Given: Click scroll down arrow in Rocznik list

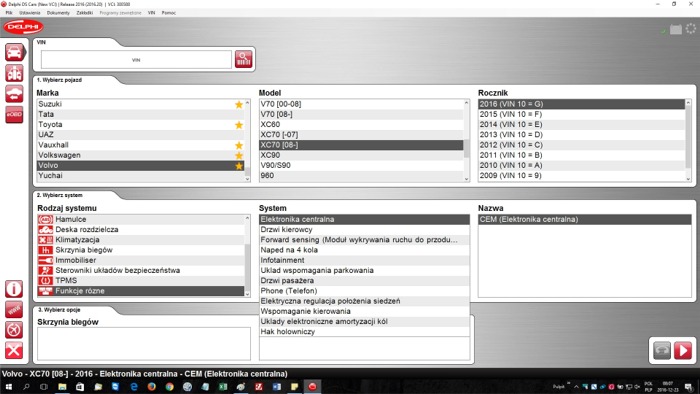Looking at the screenshot, I should pyautogui.click(x=688, y=179).
